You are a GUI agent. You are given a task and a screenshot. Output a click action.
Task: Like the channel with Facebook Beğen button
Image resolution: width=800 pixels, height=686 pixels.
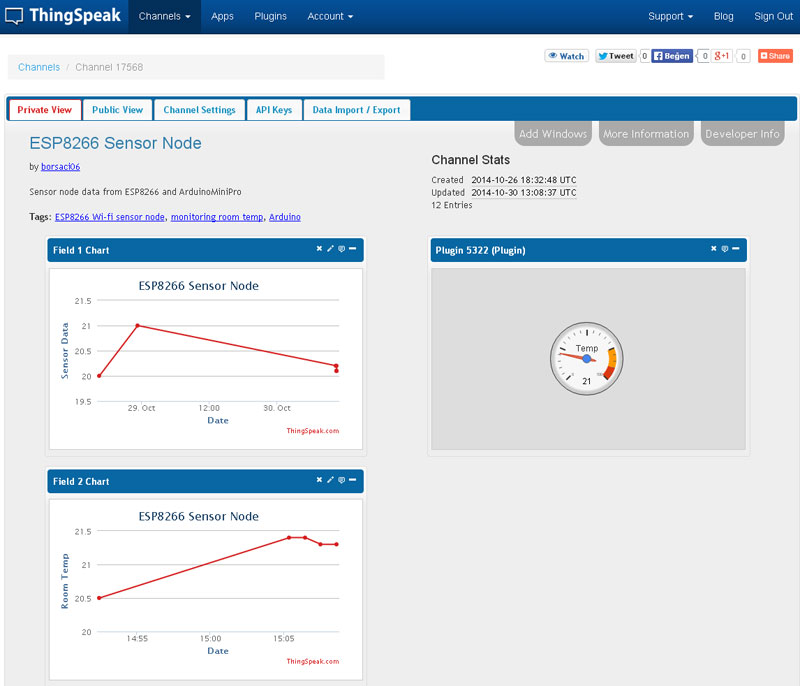[x=672, y=56]
